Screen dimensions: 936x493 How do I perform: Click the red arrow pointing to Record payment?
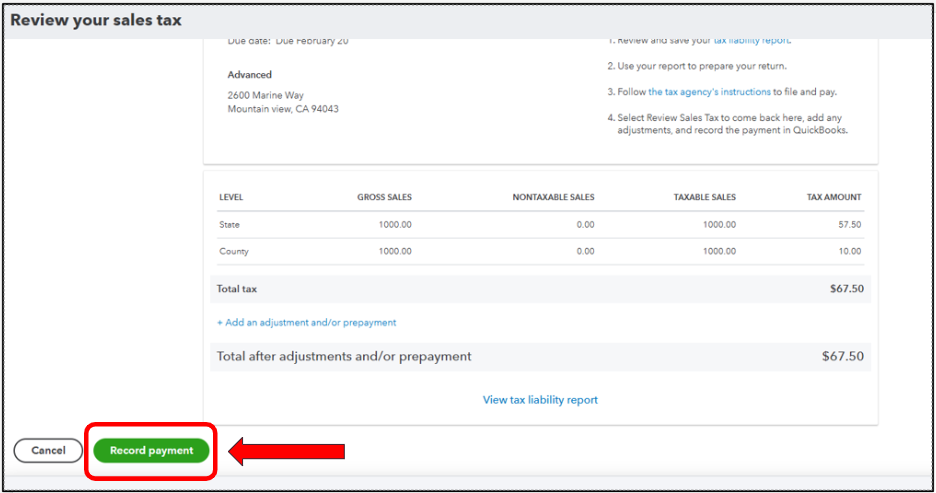coord(287,451)
